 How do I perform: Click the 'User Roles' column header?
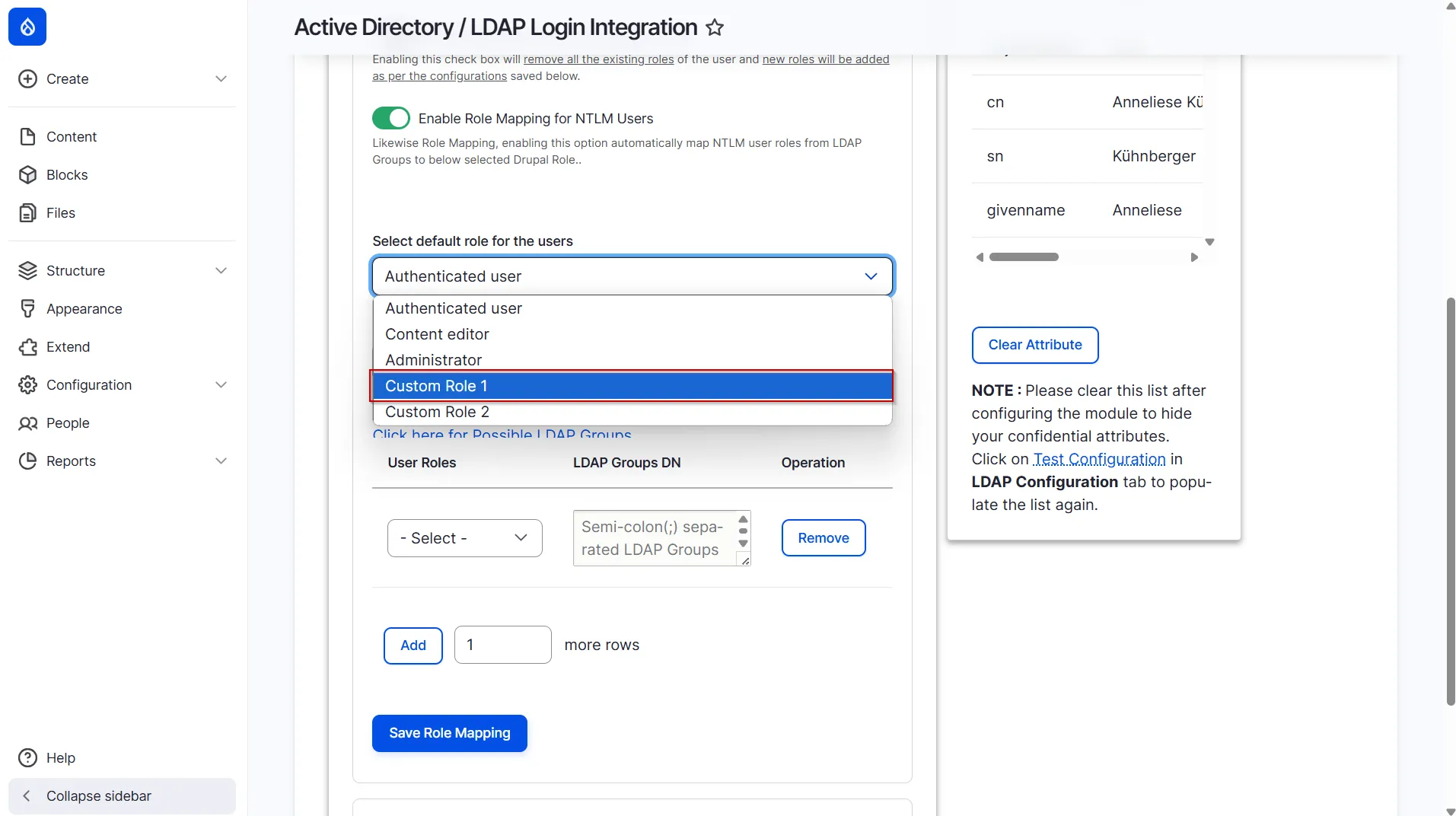[422, 463]
